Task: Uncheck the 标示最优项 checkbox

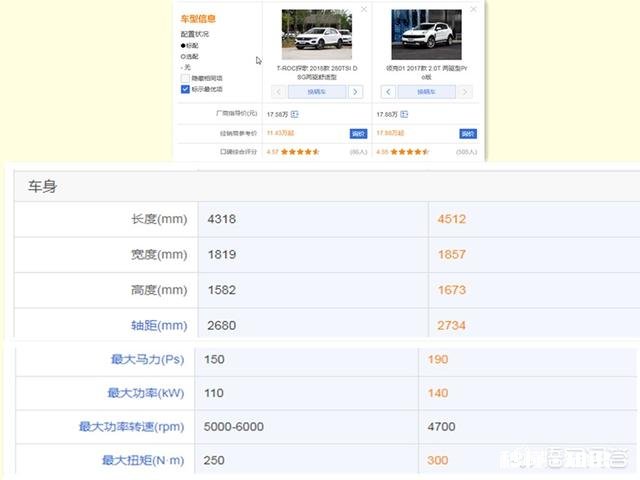Action: pos(185,89)
